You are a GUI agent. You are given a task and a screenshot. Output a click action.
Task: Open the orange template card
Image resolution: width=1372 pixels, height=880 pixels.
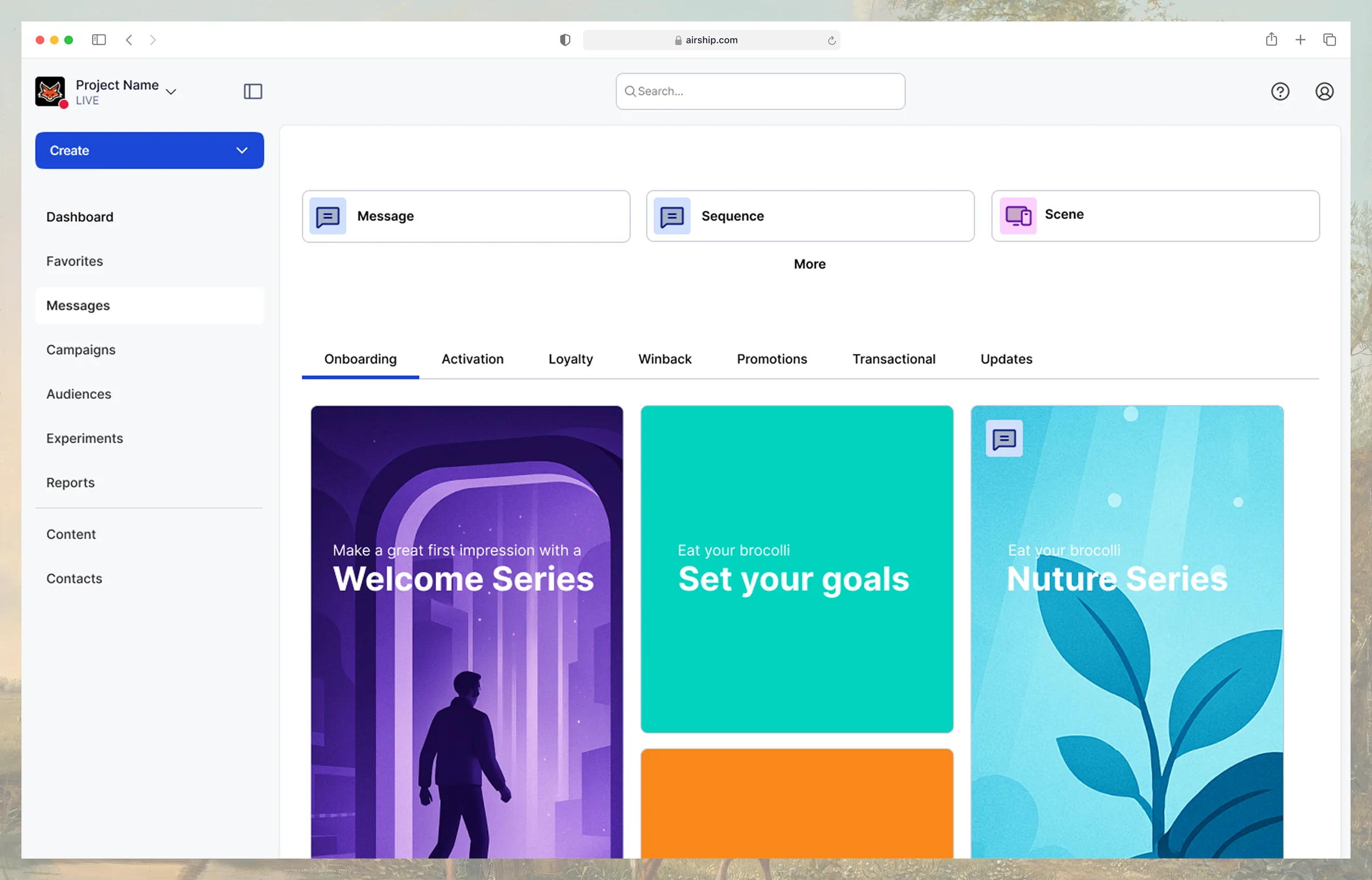click(x=797, y=803)
